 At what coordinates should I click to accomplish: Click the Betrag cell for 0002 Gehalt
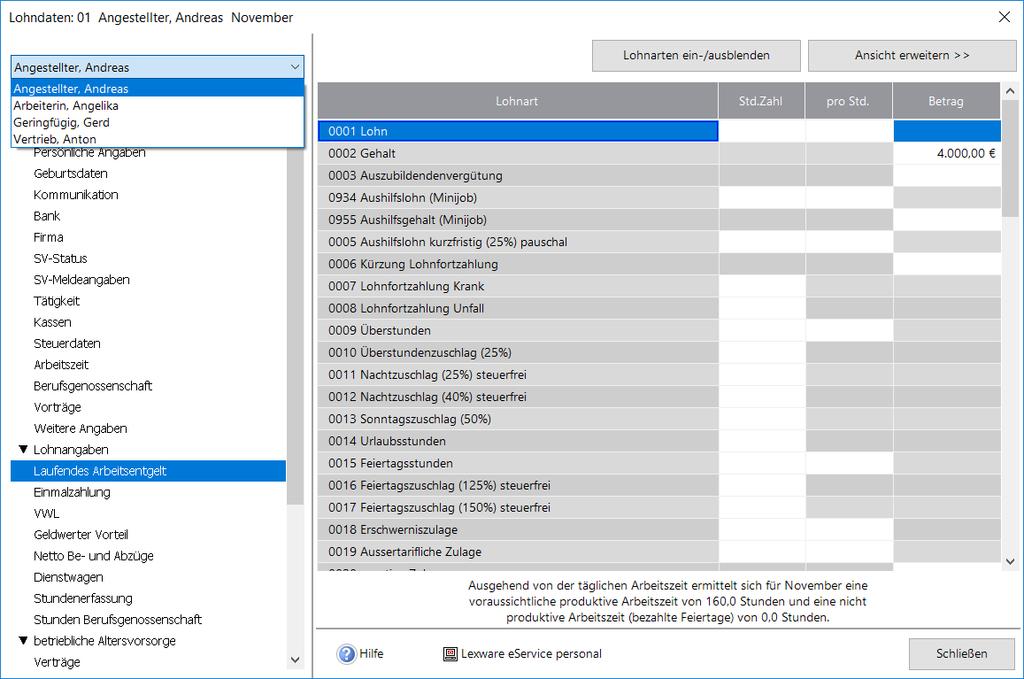point(946,153)
